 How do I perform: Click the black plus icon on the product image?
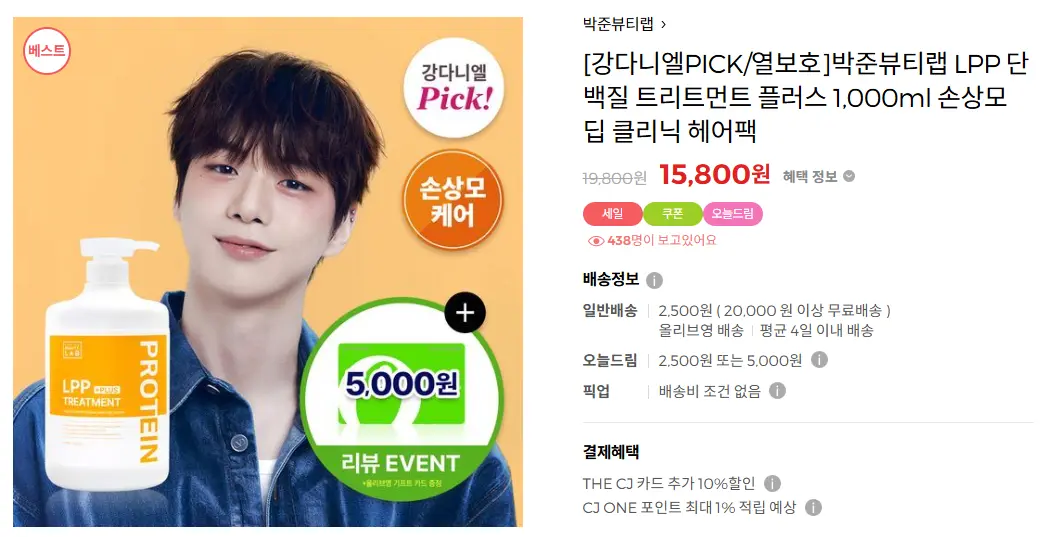(465, 313)
